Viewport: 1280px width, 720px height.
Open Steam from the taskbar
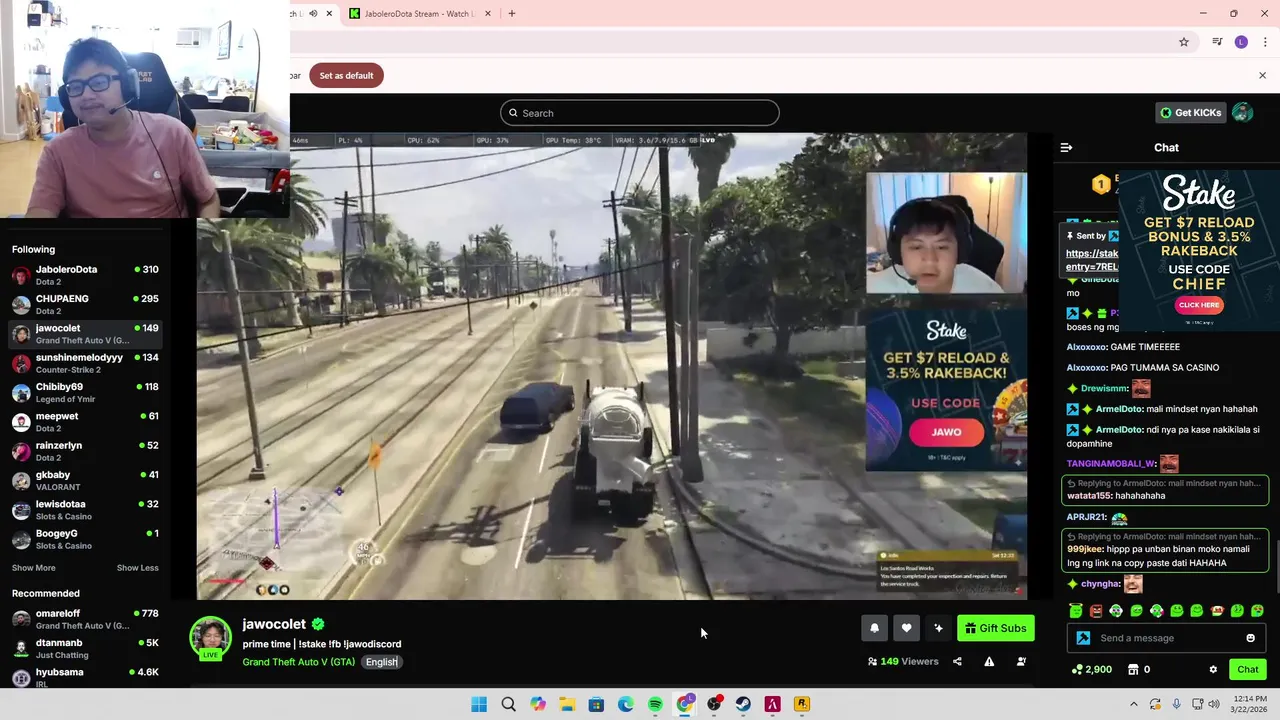coord(743,704)
